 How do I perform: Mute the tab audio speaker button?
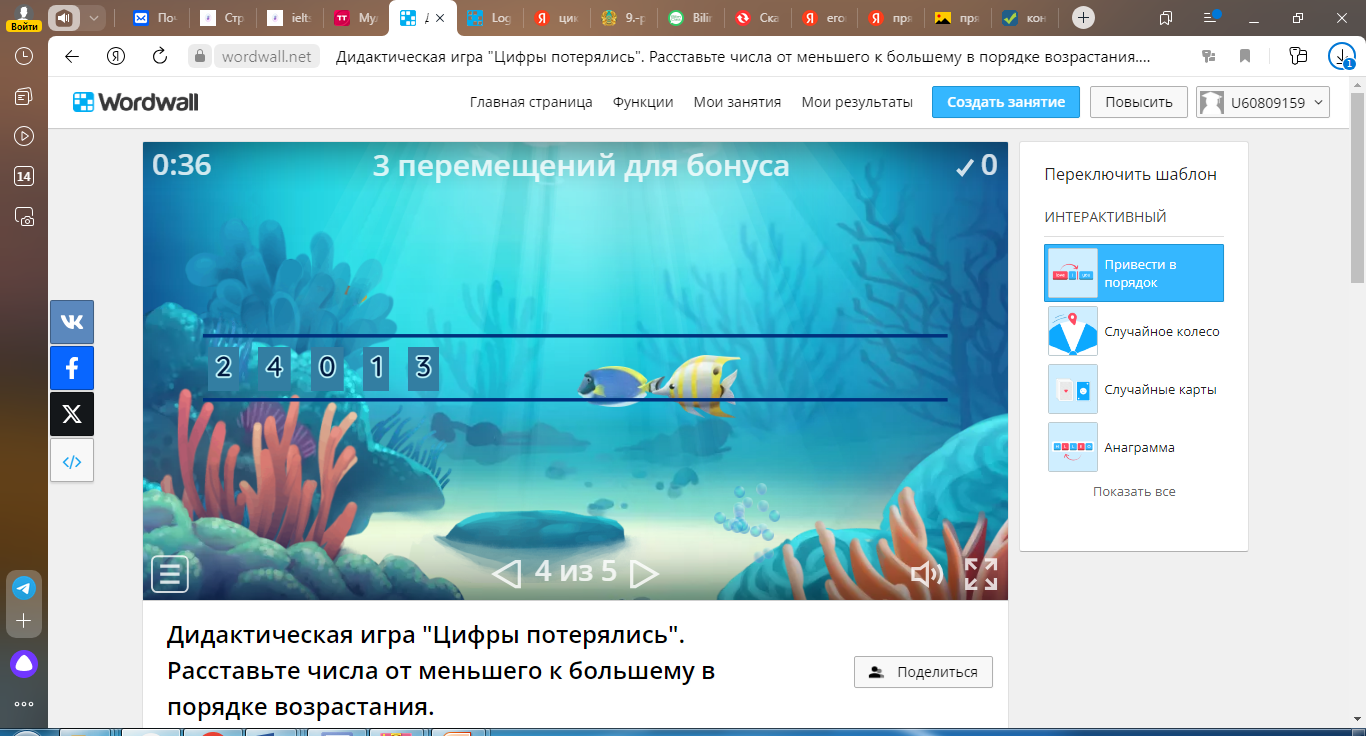[65, 18]
